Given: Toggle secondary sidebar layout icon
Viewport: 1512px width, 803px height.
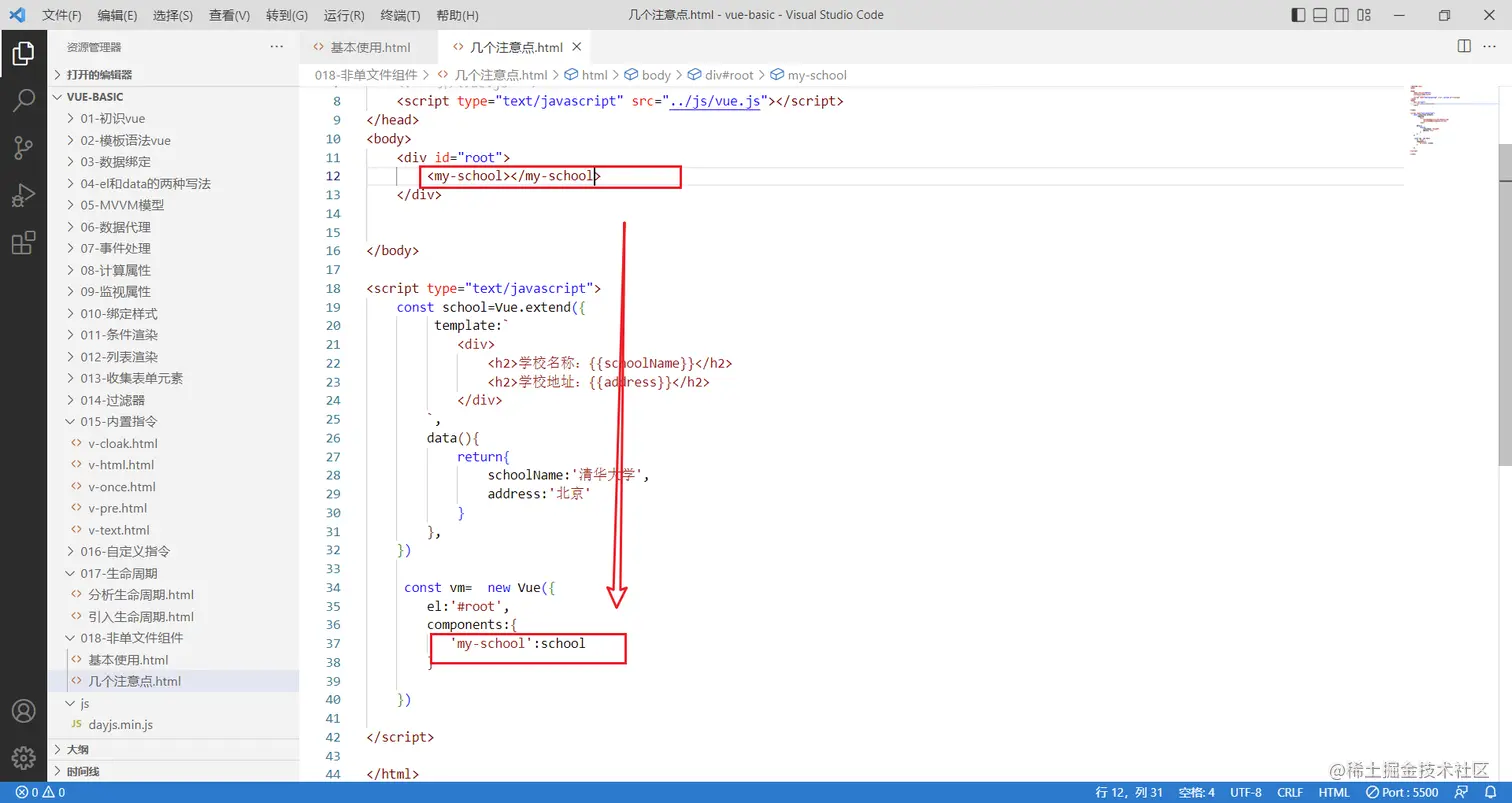Looking at the screenshot, I should pos(1343,15).
